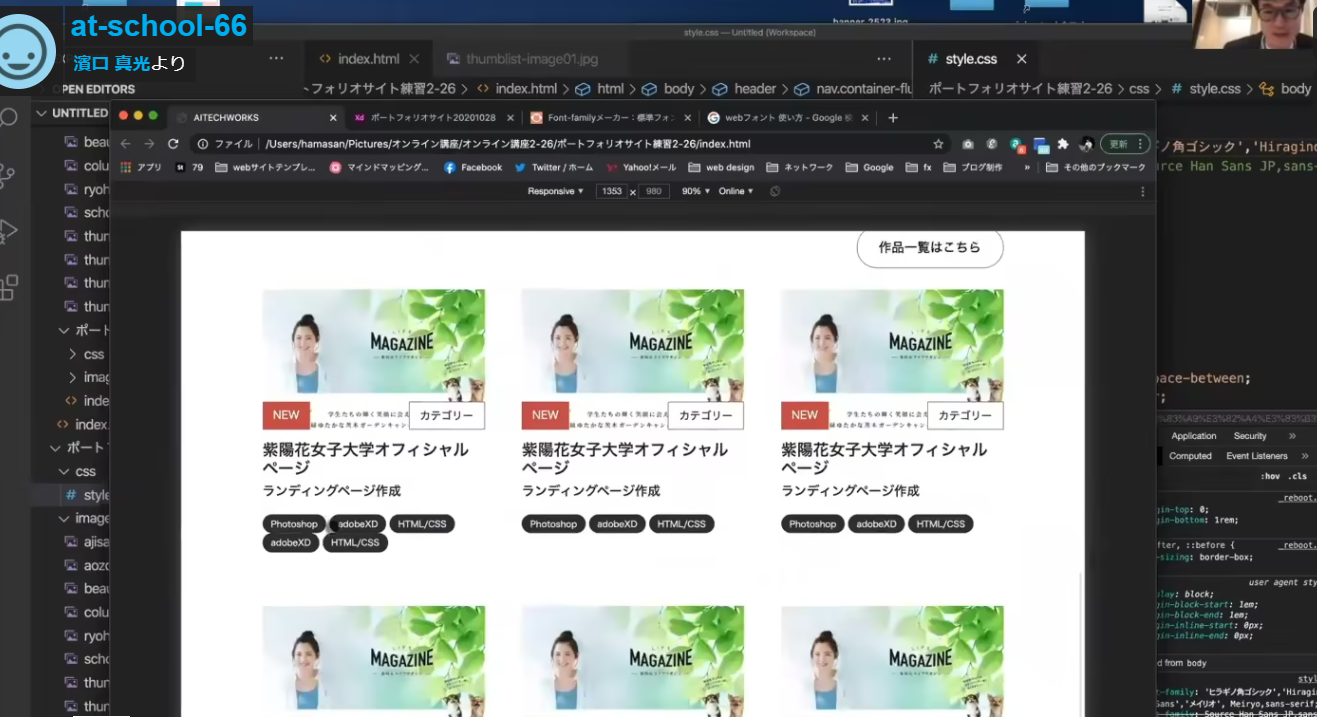
Task: Switch to Font-familyメーカー tab
Action: 610,118
